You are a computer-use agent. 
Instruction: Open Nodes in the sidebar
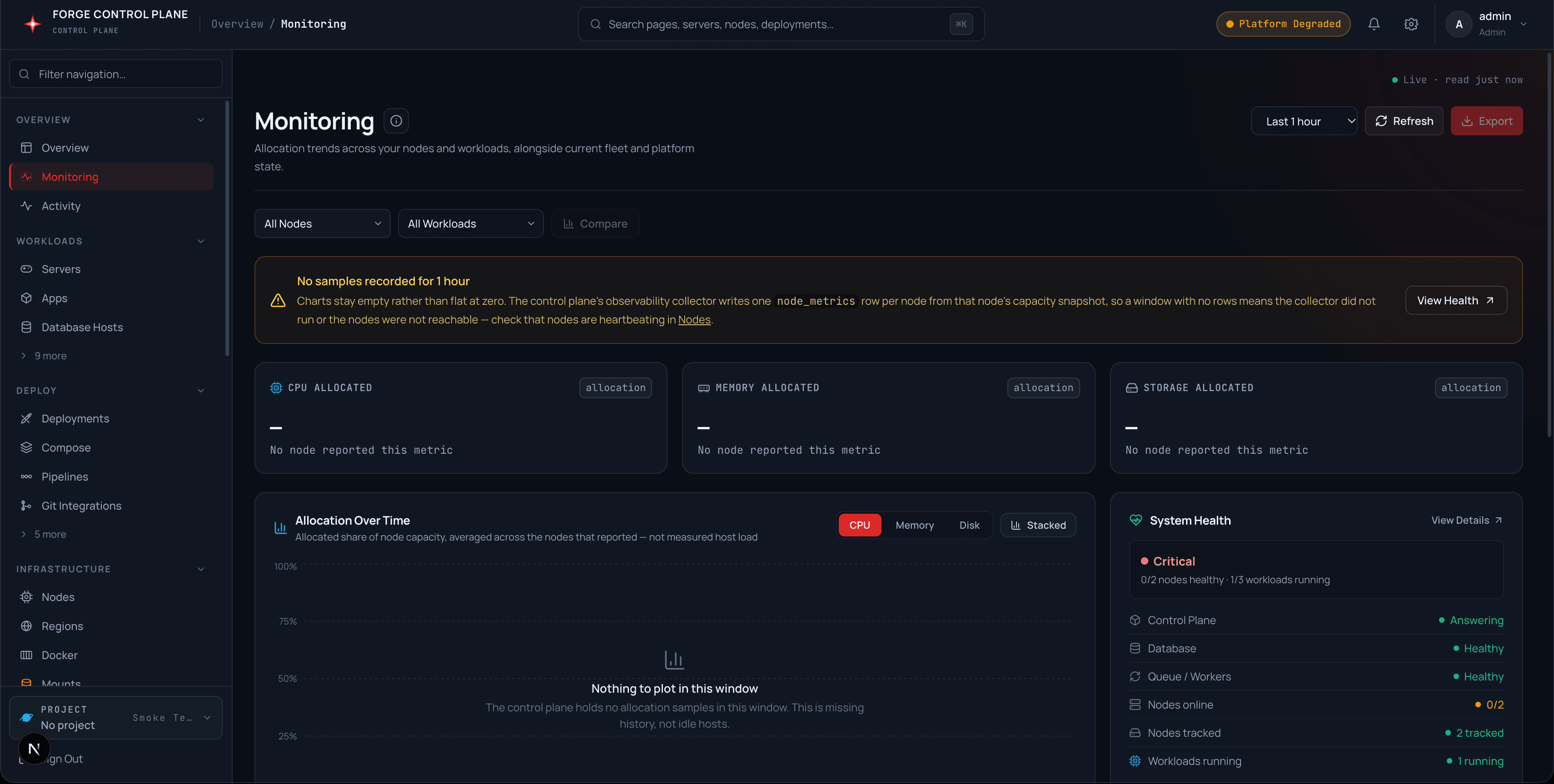click(x=112, y=597)
